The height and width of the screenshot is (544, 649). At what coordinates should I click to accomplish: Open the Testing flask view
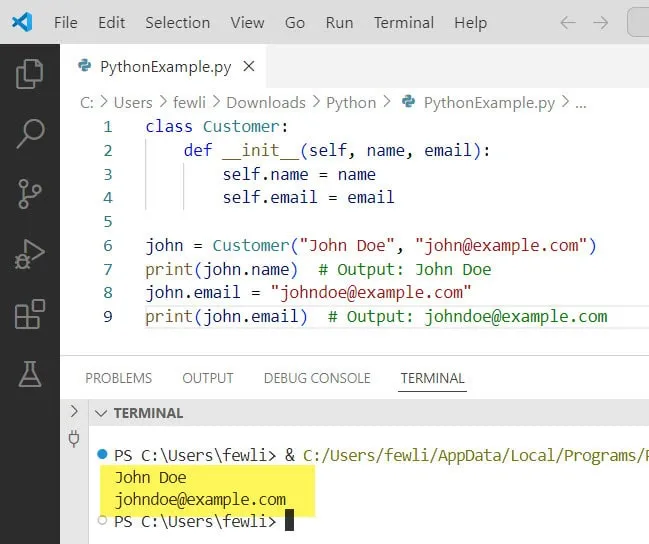(x=30, y=374)
